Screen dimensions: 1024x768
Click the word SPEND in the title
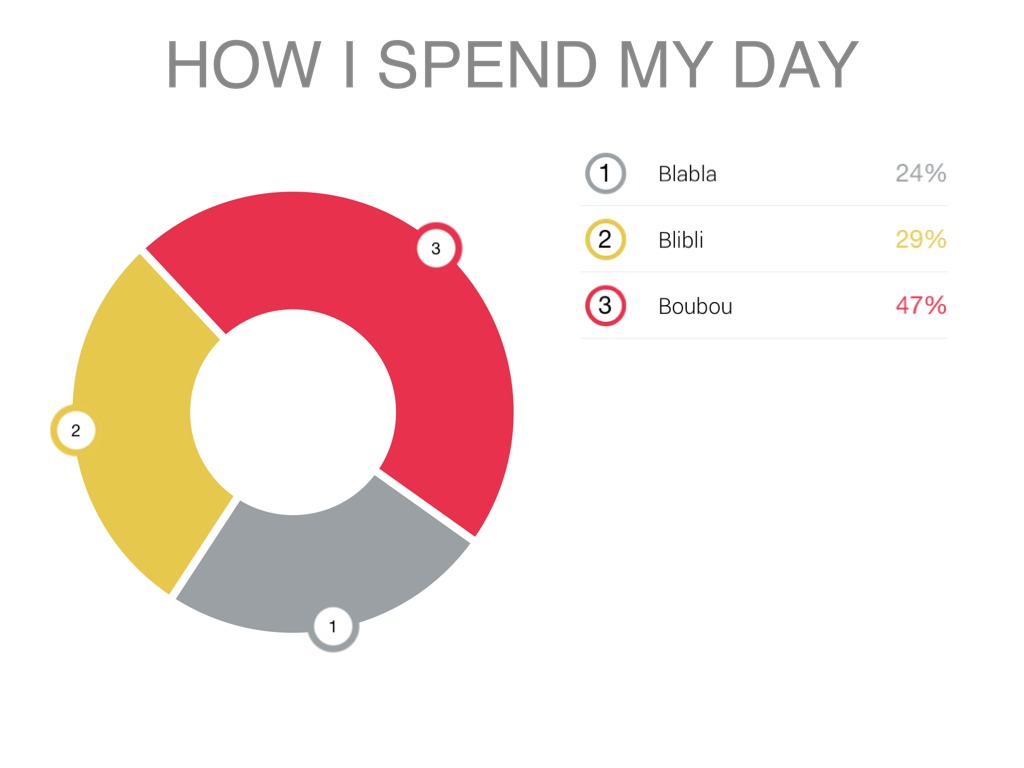click(x=486, y=65)
